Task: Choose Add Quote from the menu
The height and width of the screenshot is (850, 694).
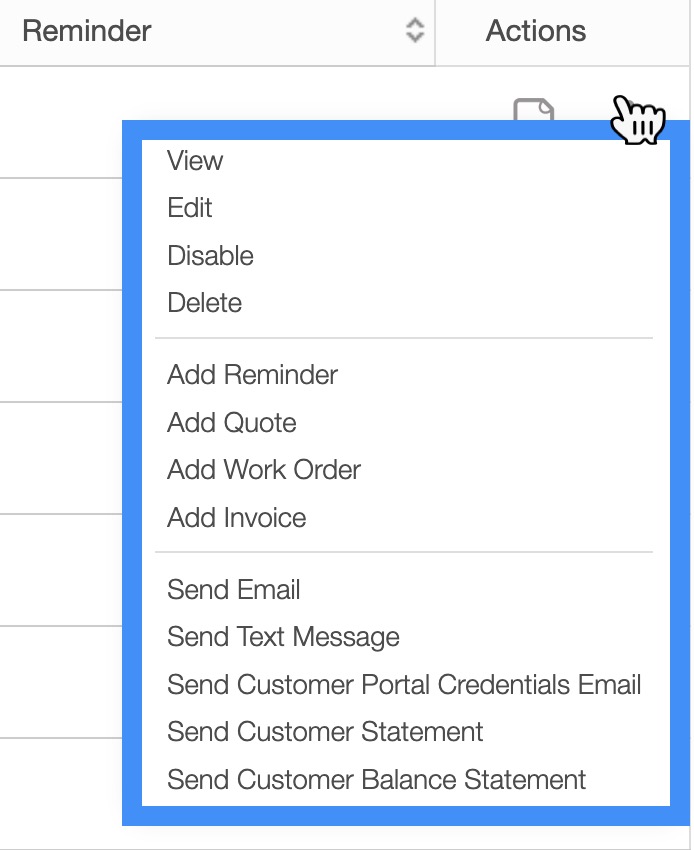Action: (232, 423)
